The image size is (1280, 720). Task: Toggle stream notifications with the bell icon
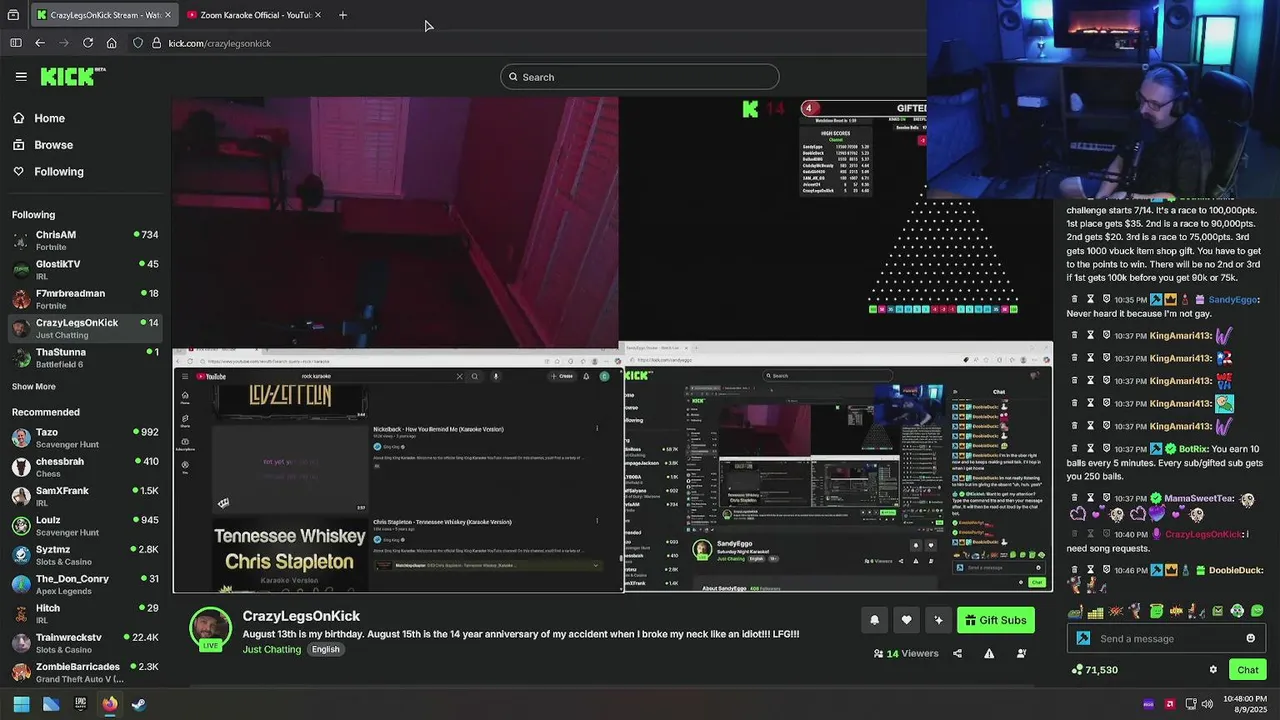click(874, 620)
